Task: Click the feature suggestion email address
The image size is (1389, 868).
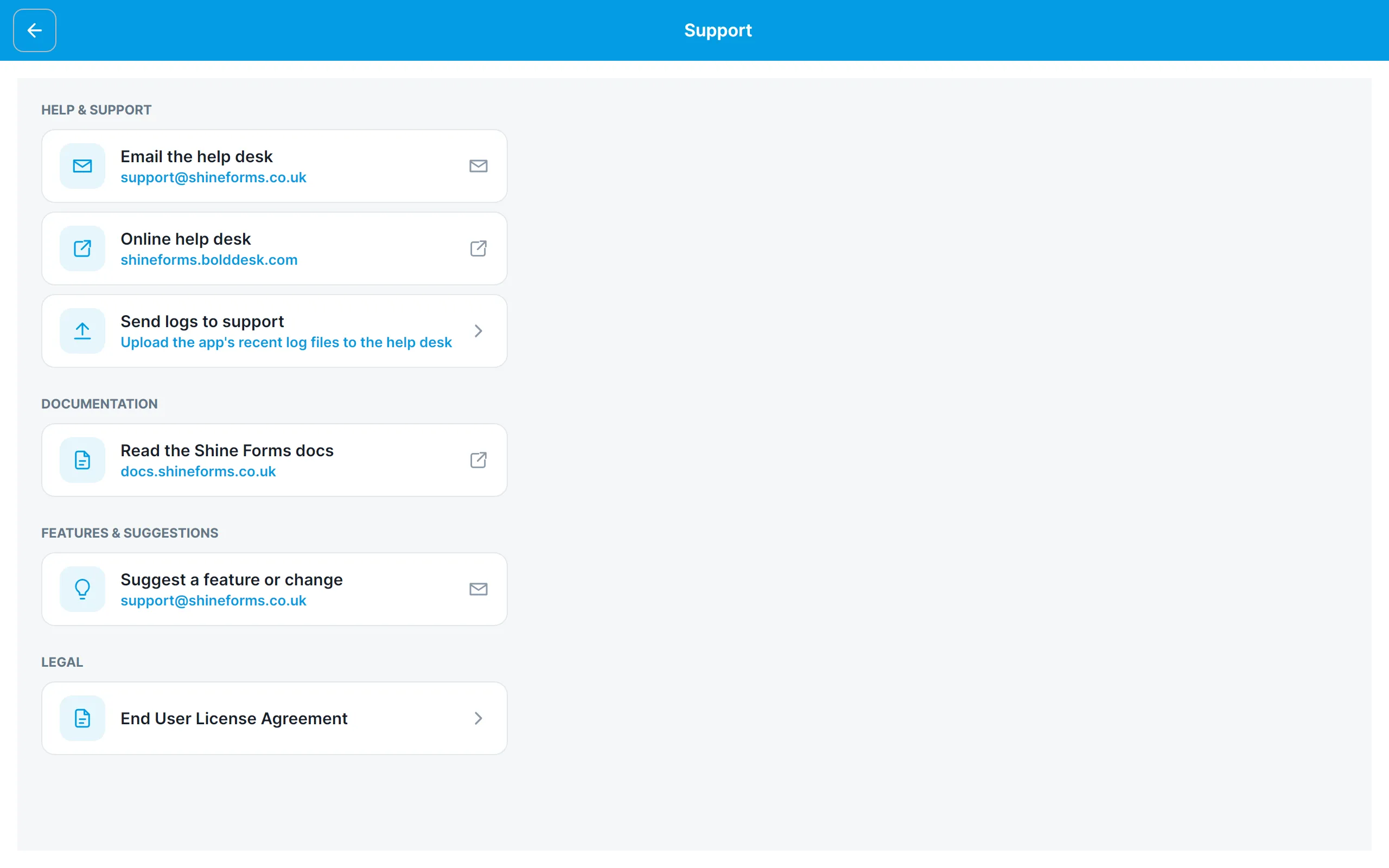Action: tap(213, 601)
